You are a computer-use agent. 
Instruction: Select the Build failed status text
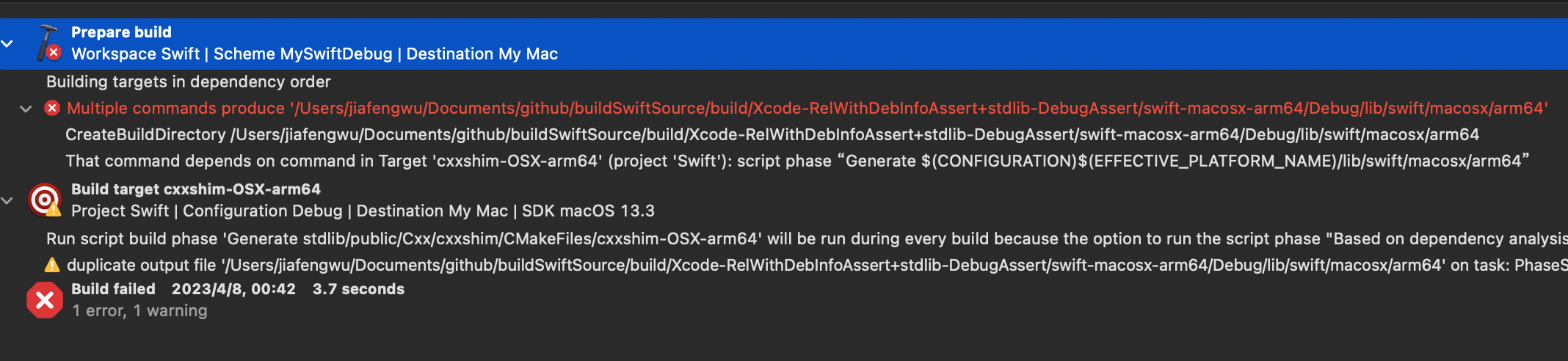pos(114,289)
